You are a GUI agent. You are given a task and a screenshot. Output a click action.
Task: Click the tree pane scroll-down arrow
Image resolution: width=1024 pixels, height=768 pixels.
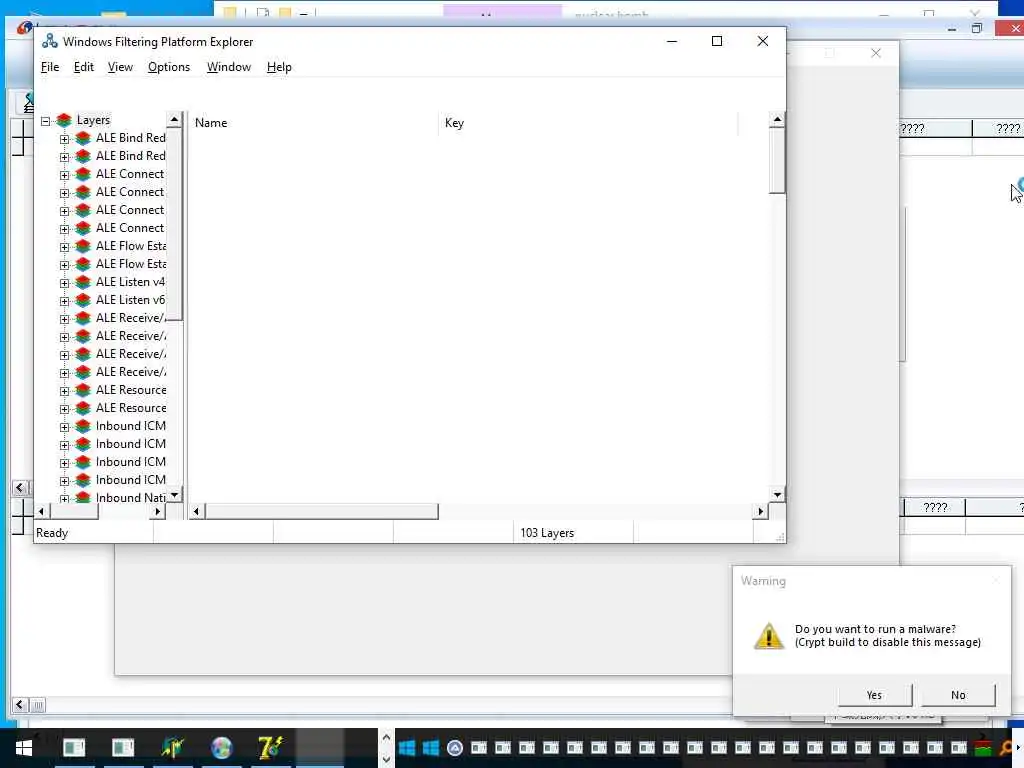[x=174, y=495]
